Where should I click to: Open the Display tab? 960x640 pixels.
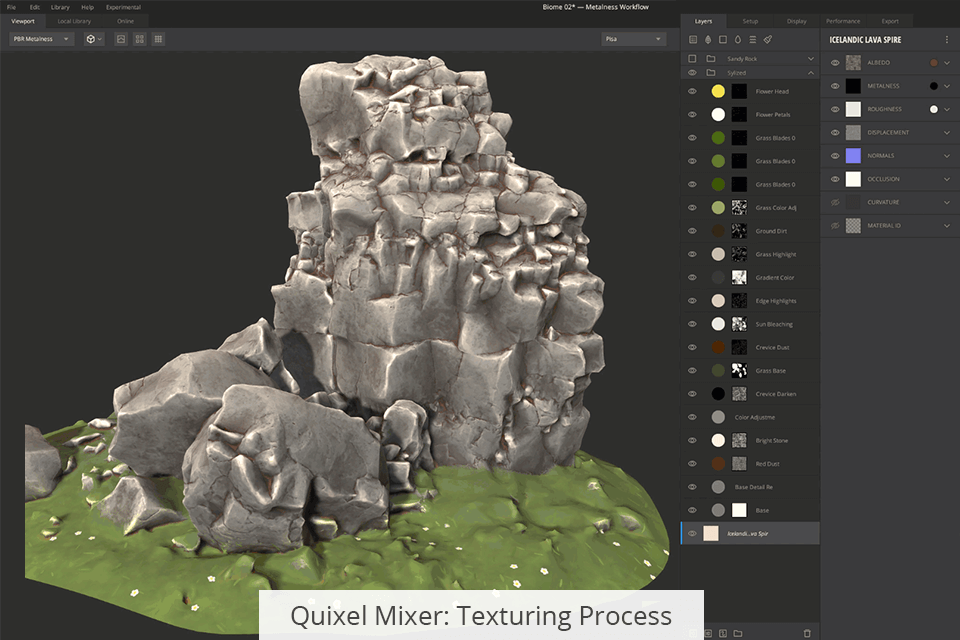pos(797,21)
